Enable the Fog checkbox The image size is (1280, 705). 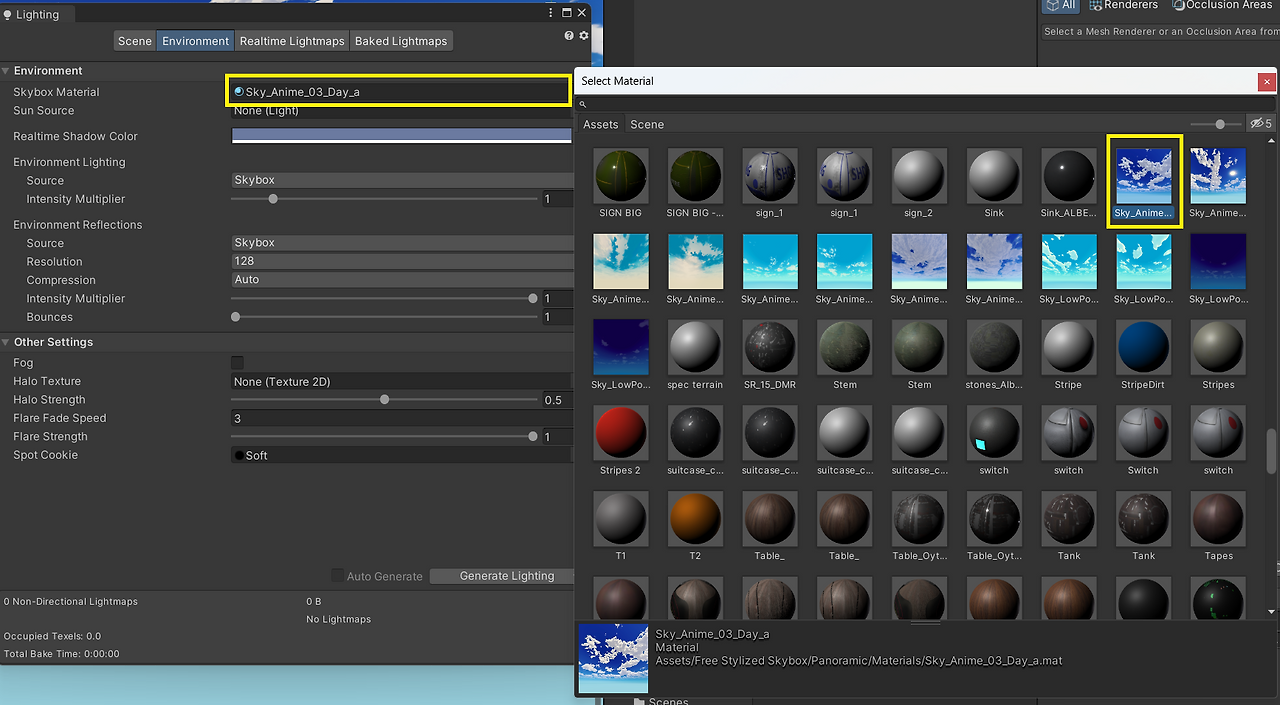click(237, 363)
